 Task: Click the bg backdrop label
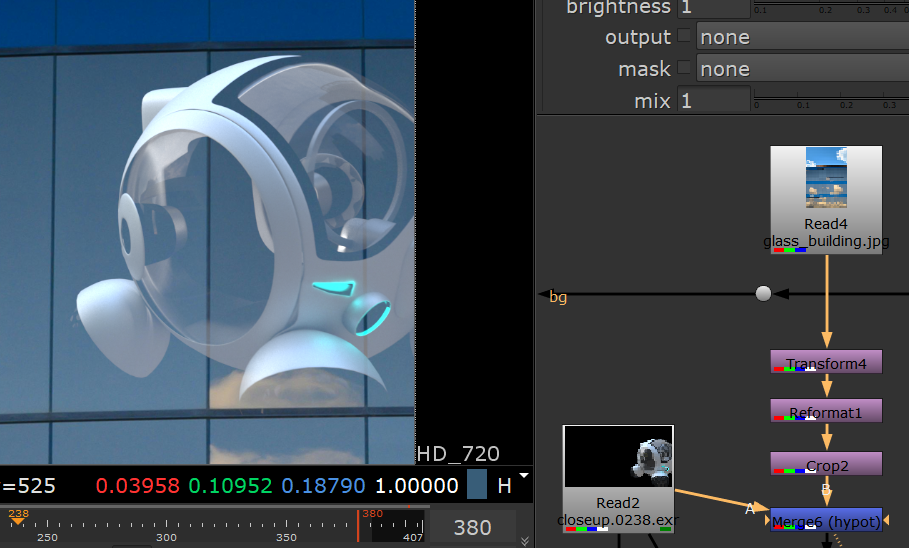[x=558, y=297]
